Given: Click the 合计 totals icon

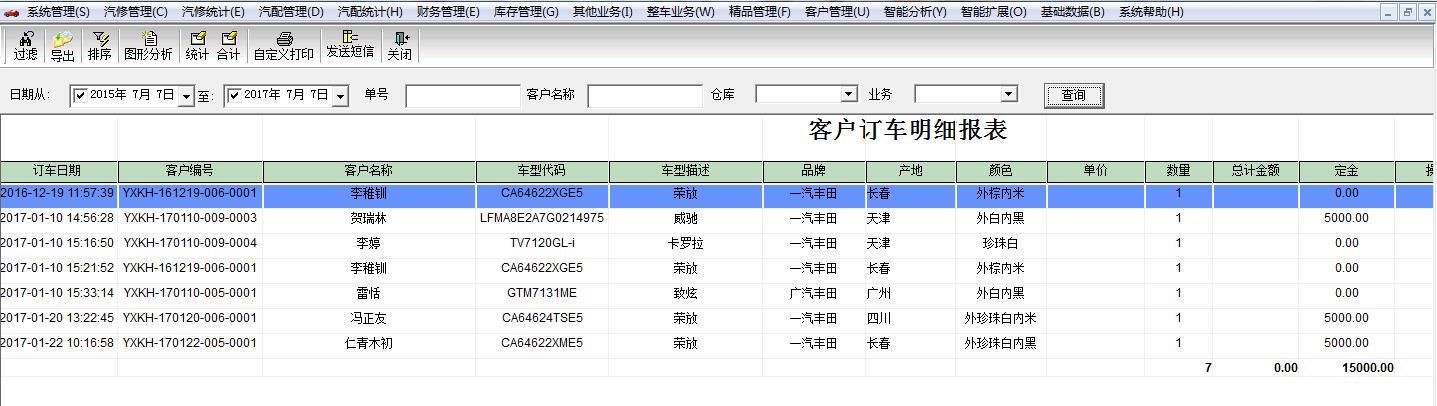Looking at the screenshot, I should click(228, 46).
